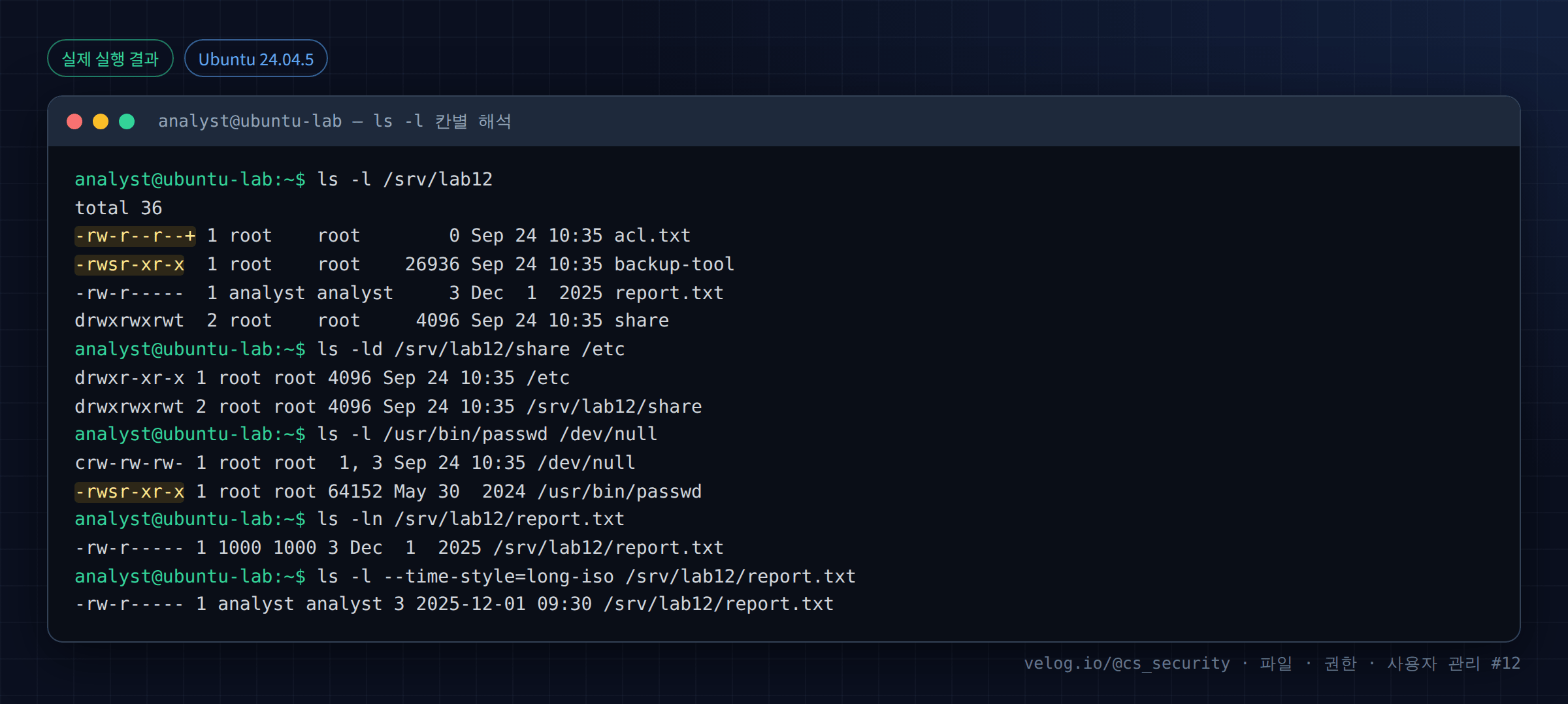
Task: Click the highlighted '-rwsr-xr-x' on backup-tool row
Action: point(130,264)
